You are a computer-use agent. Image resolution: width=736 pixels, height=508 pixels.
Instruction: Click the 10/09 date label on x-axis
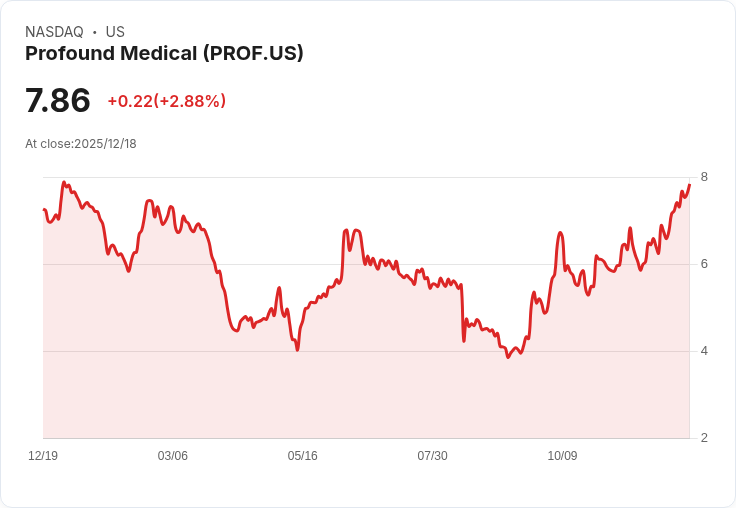562,456
